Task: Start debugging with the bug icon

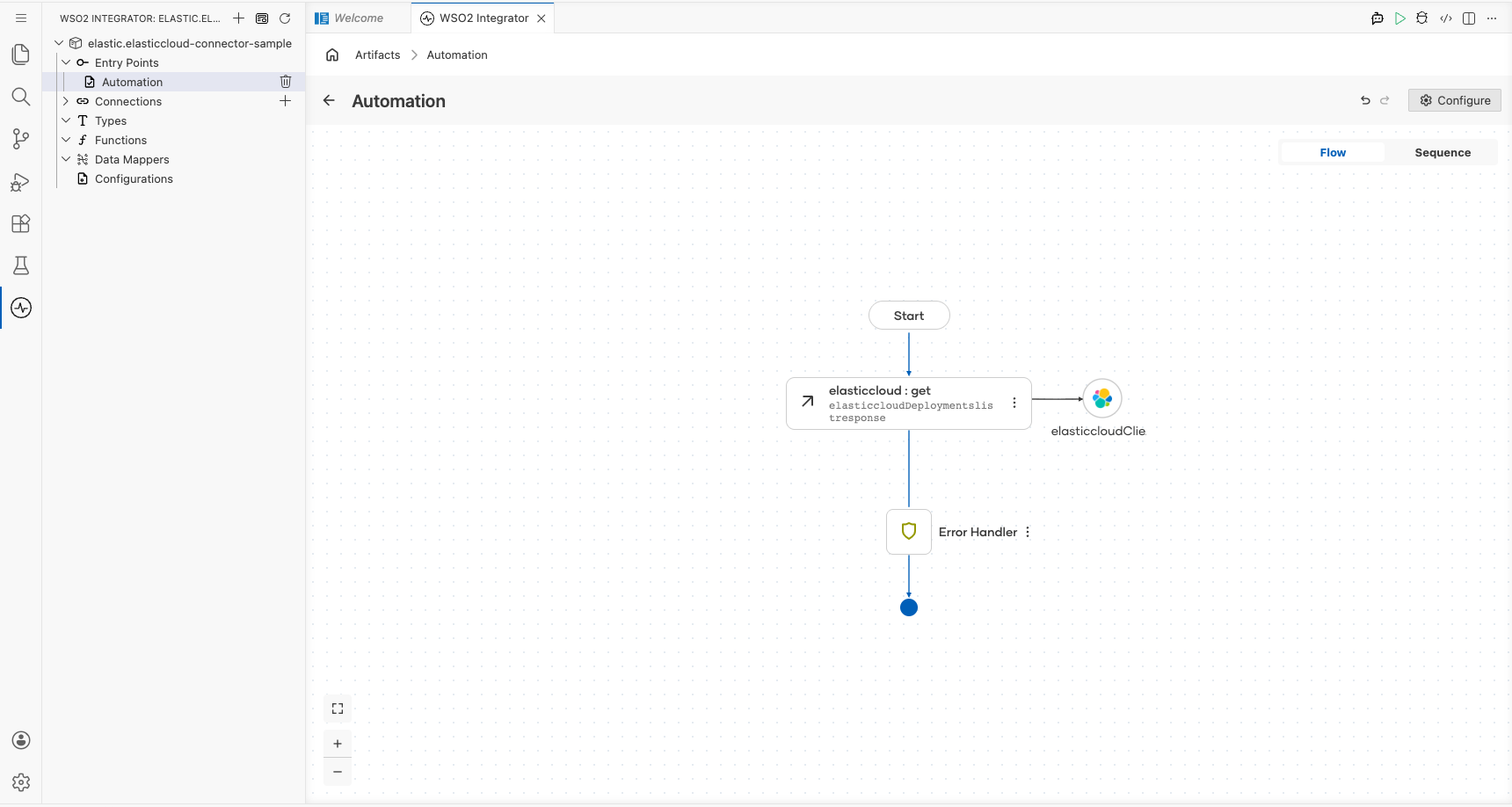Action: click(x=1422, y=18)
